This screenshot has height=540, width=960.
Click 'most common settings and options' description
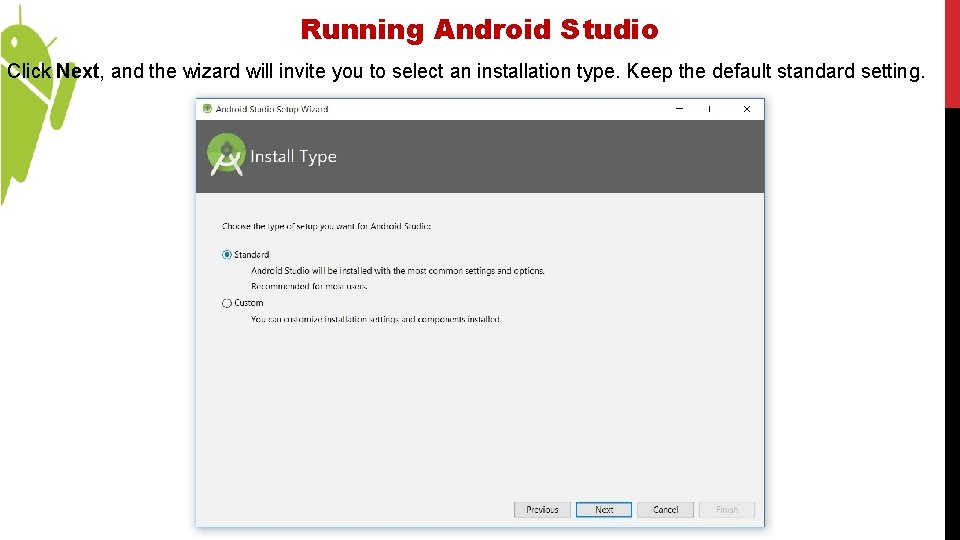(x=398, y=271)
